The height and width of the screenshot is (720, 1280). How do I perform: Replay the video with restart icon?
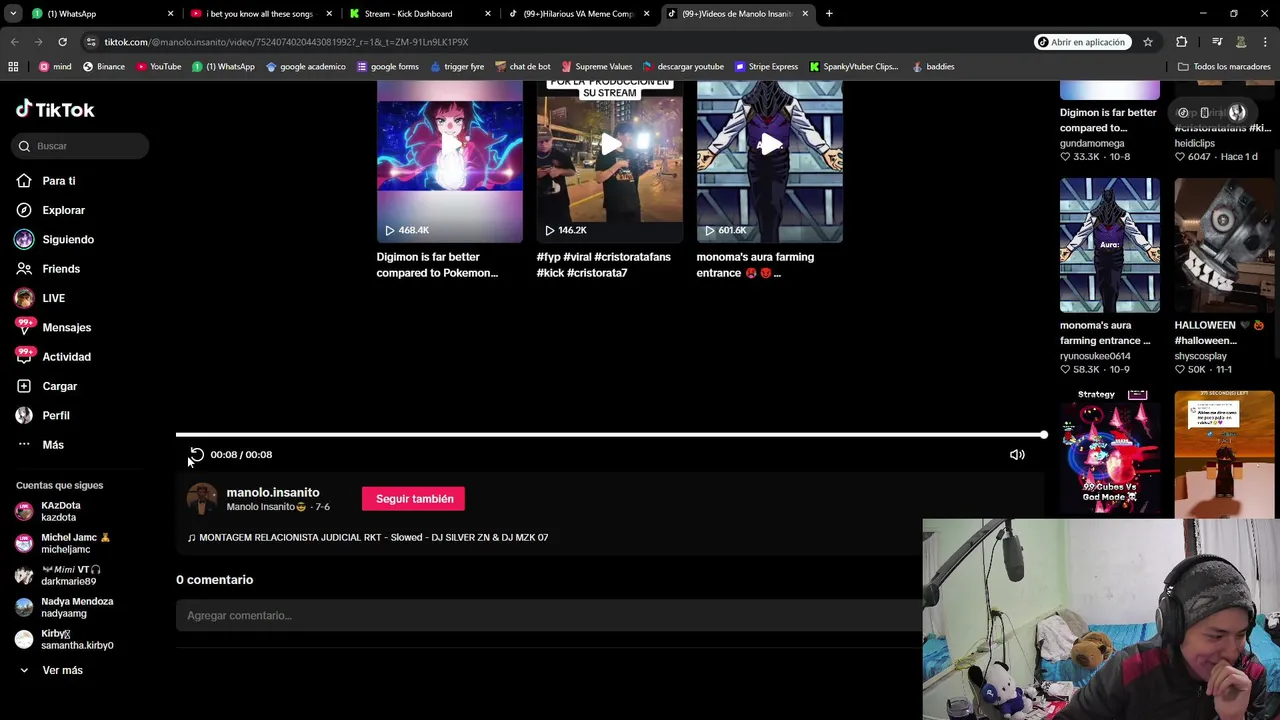pyautogui.click(x=196, y=455)
